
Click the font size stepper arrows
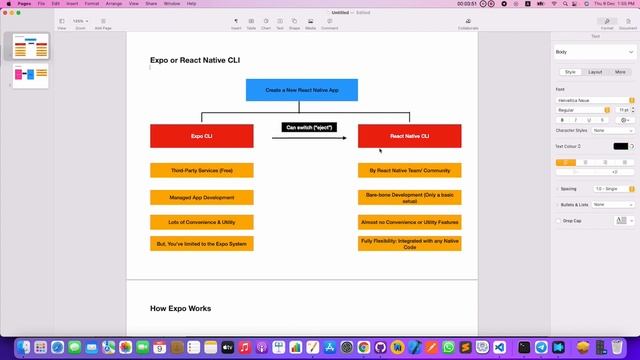[633, 110]
